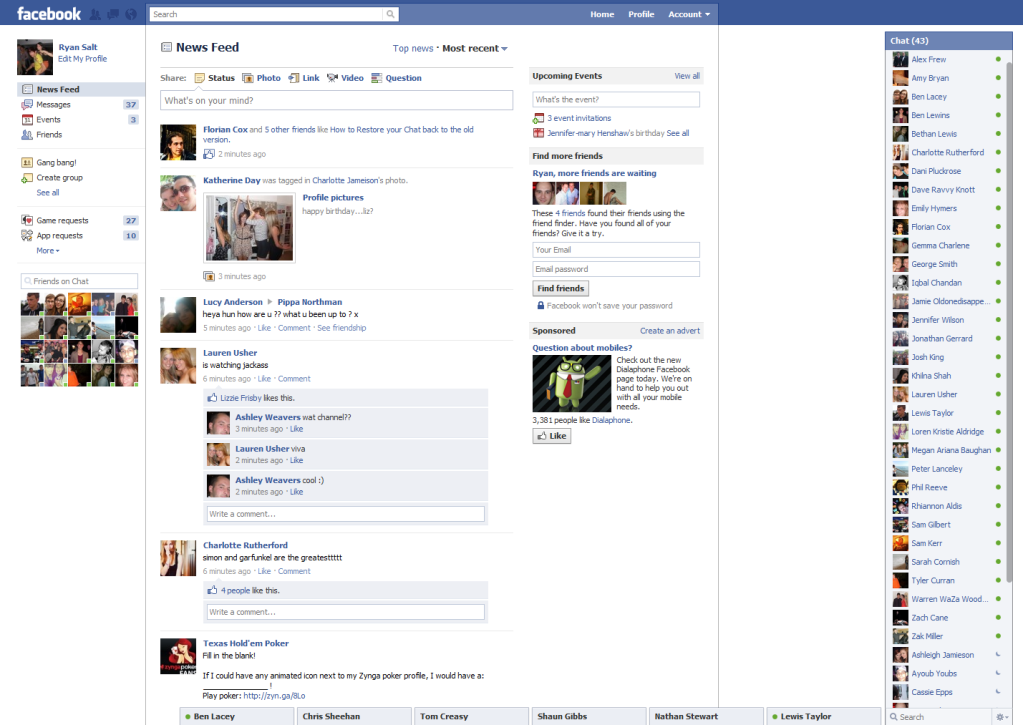Choose the Question share icon
The image size is (1023, 725).
377,78
